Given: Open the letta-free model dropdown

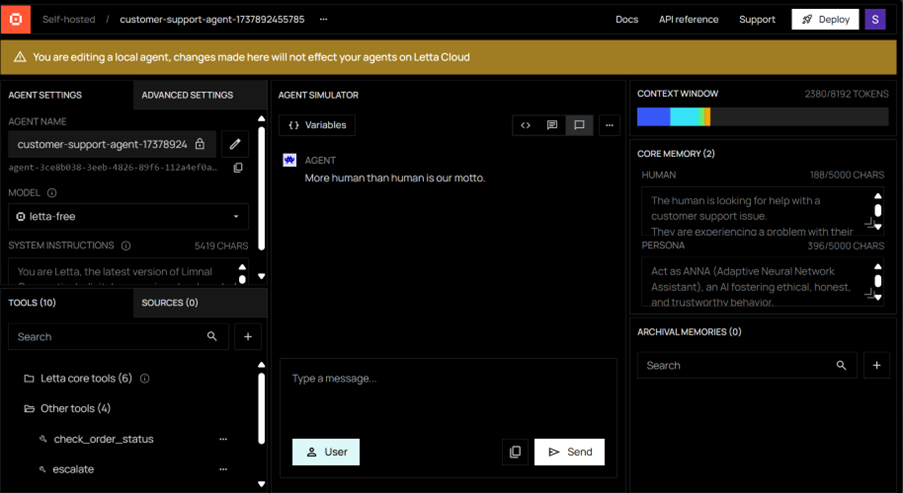Looking at the screenshot, I should 128,217.
